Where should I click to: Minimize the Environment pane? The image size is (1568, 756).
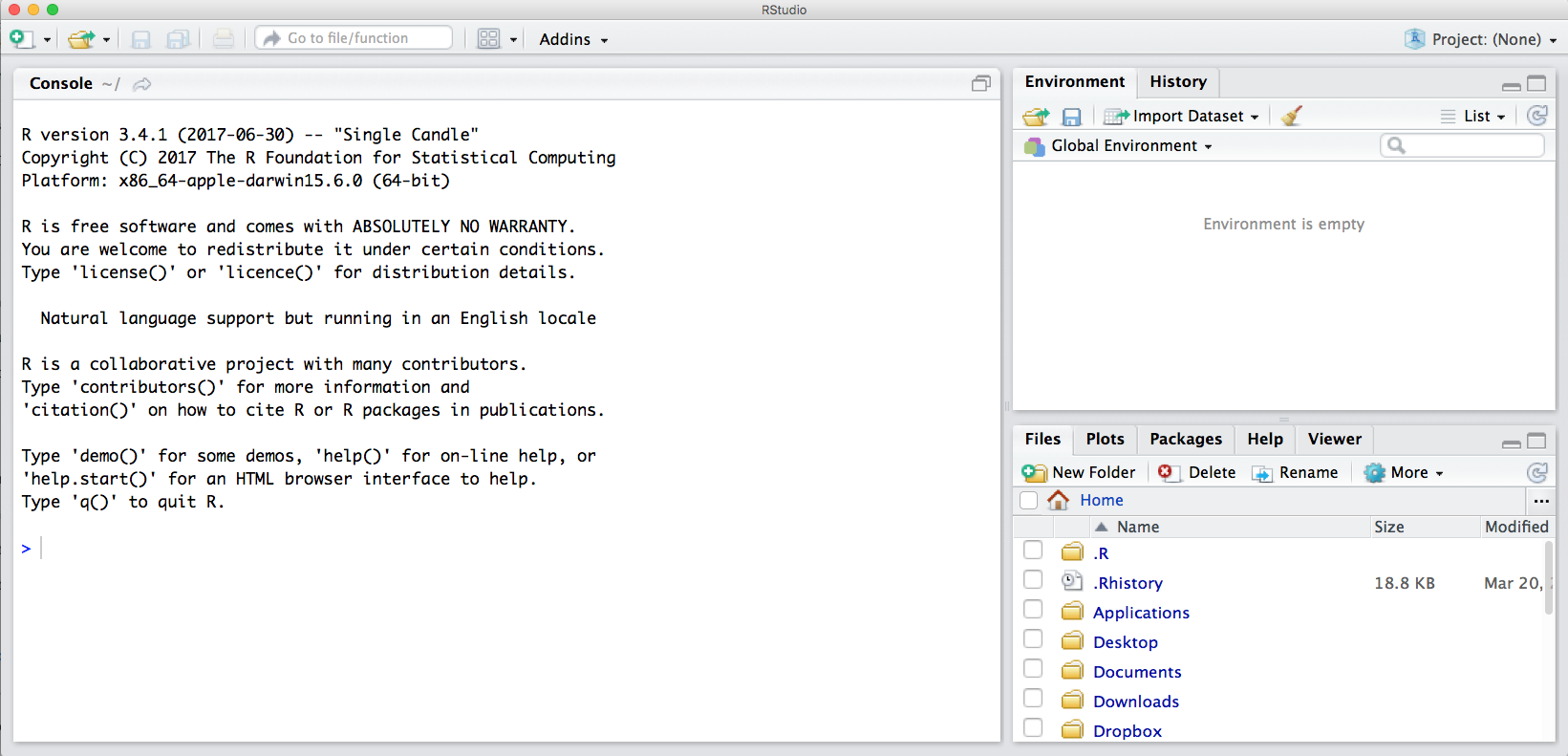(1512, 85)
